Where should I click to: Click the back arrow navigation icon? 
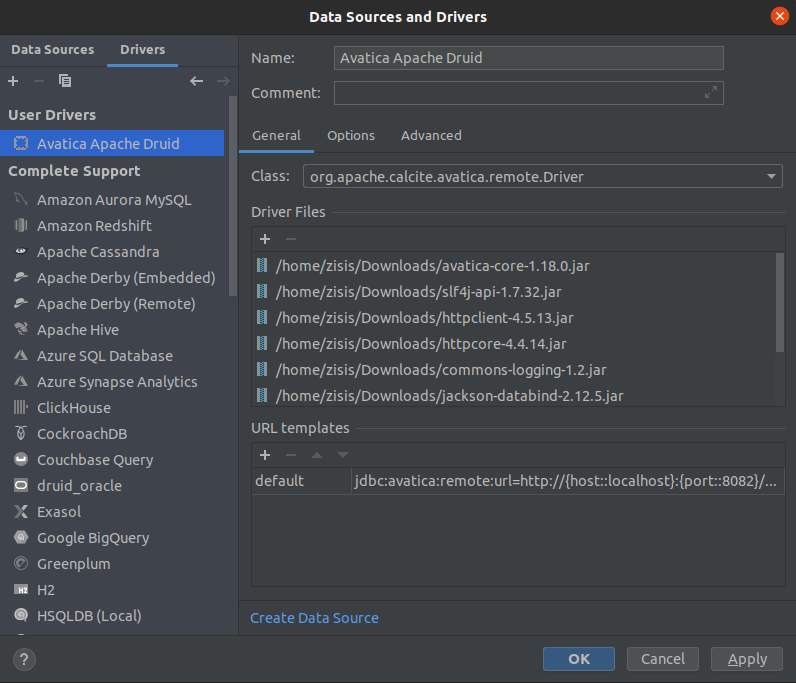[x=197, y=81]
